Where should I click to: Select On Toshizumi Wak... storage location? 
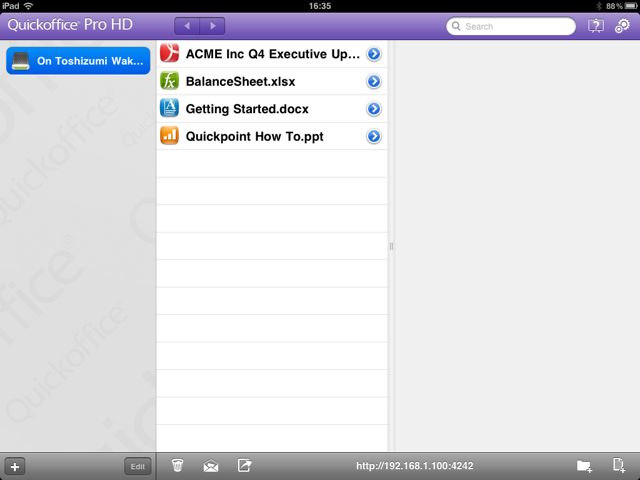(x=78, y=61)
